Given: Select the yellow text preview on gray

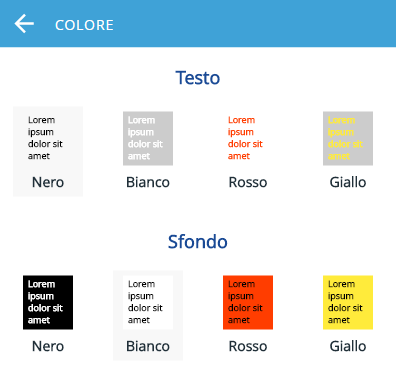Looking at the screenshot, I should [348, 138].
